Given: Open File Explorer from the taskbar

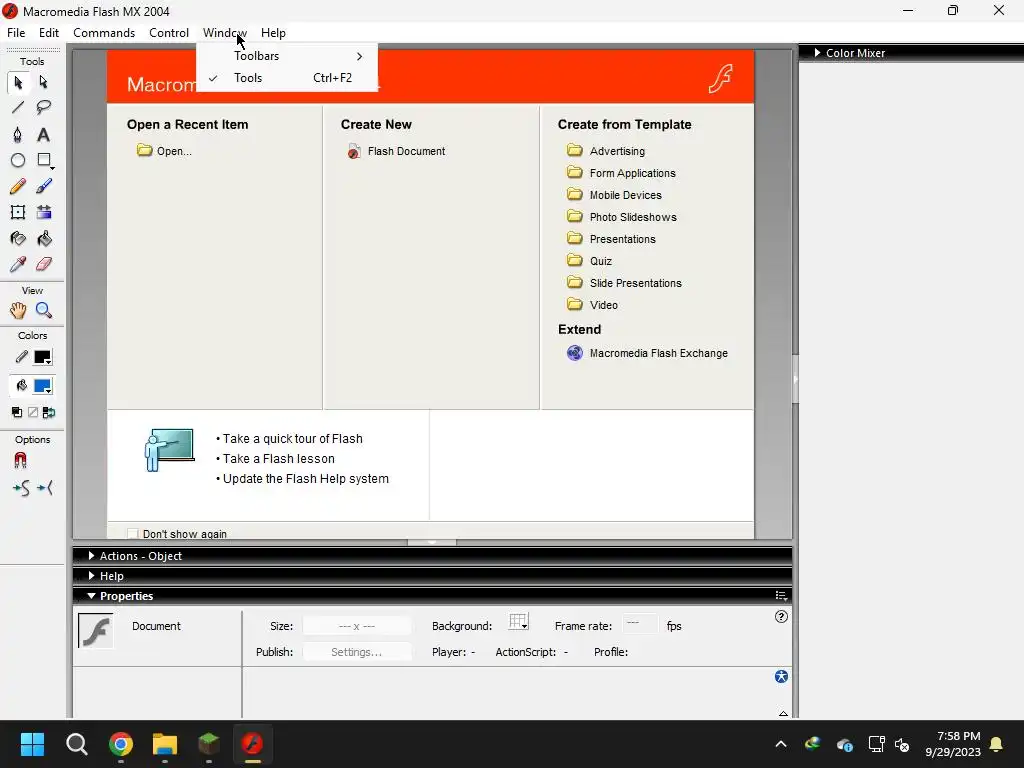Looking at the screenshot, I should click(x=165, y=744).
